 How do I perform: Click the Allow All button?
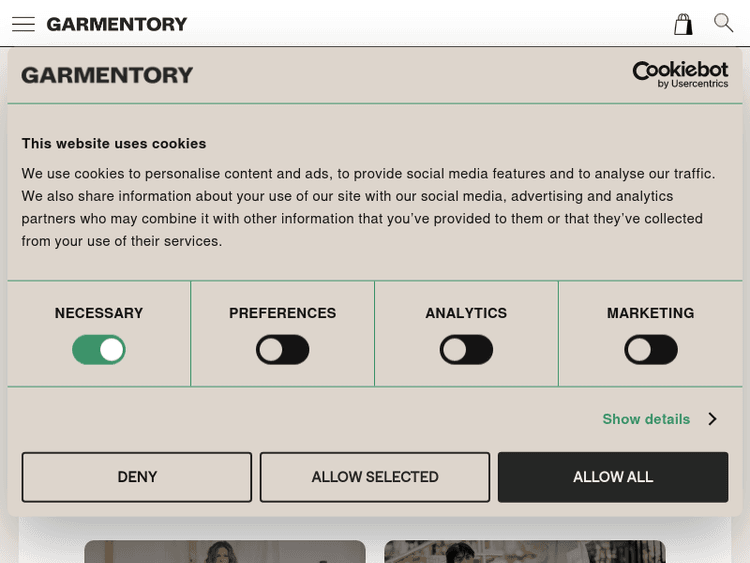click(613, 477)
